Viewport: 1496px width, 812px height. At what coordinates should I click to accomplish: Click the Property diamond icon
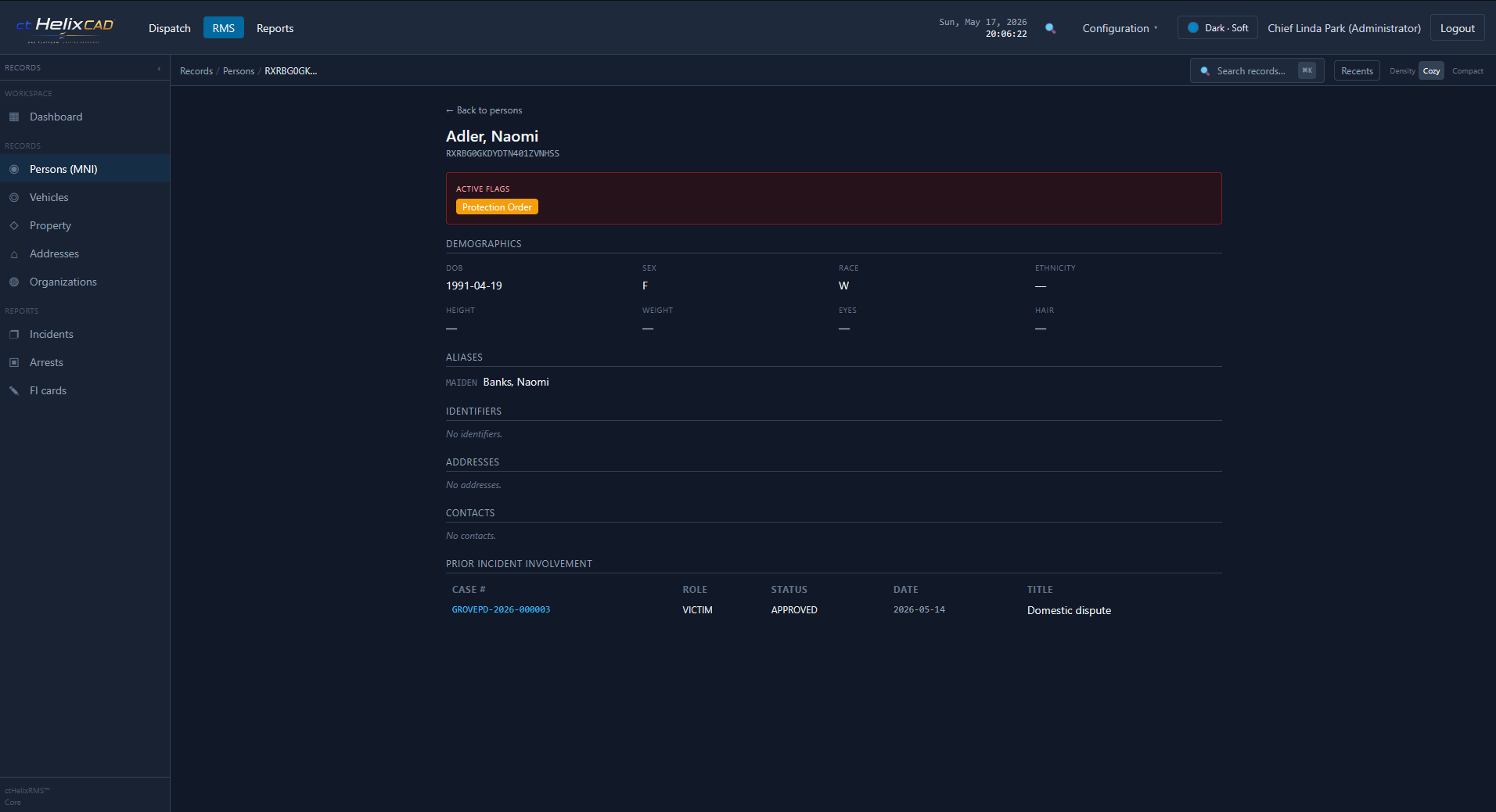tap(14, 225)
